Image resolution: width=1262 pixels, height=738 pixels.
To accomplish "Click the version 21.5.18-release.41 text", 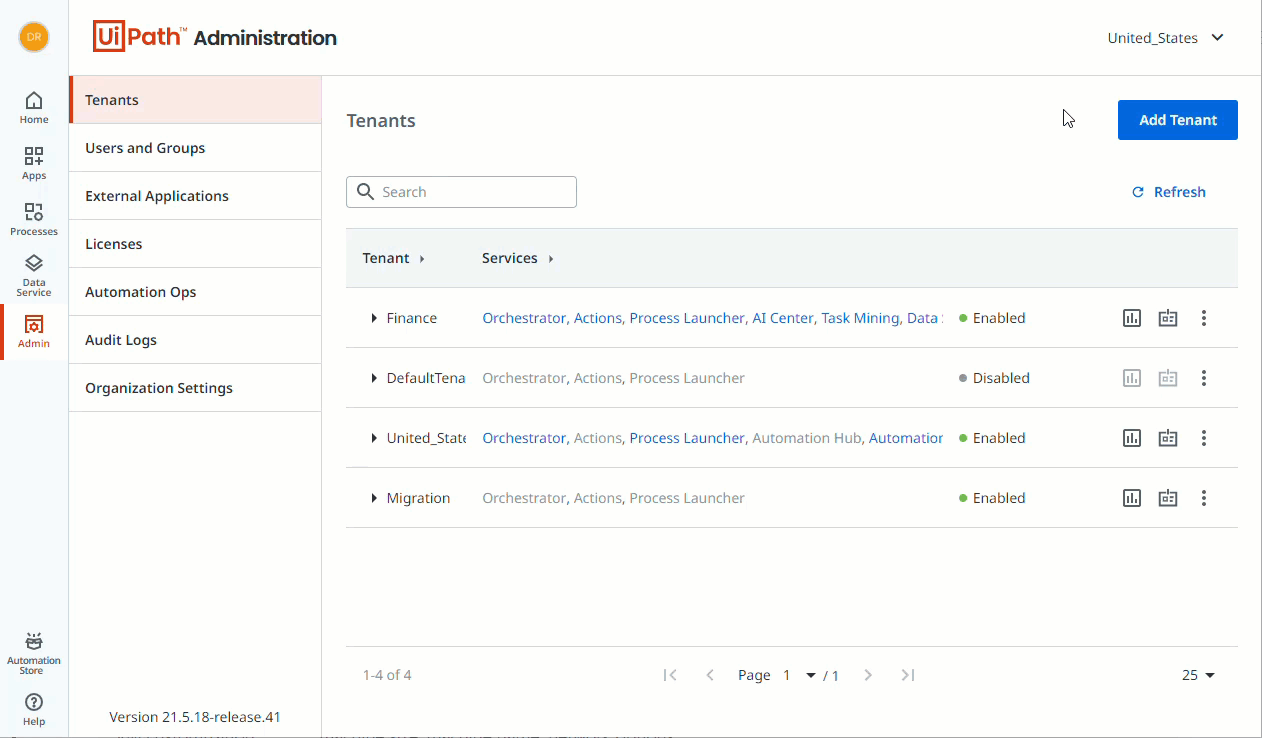I will (195, 717).
